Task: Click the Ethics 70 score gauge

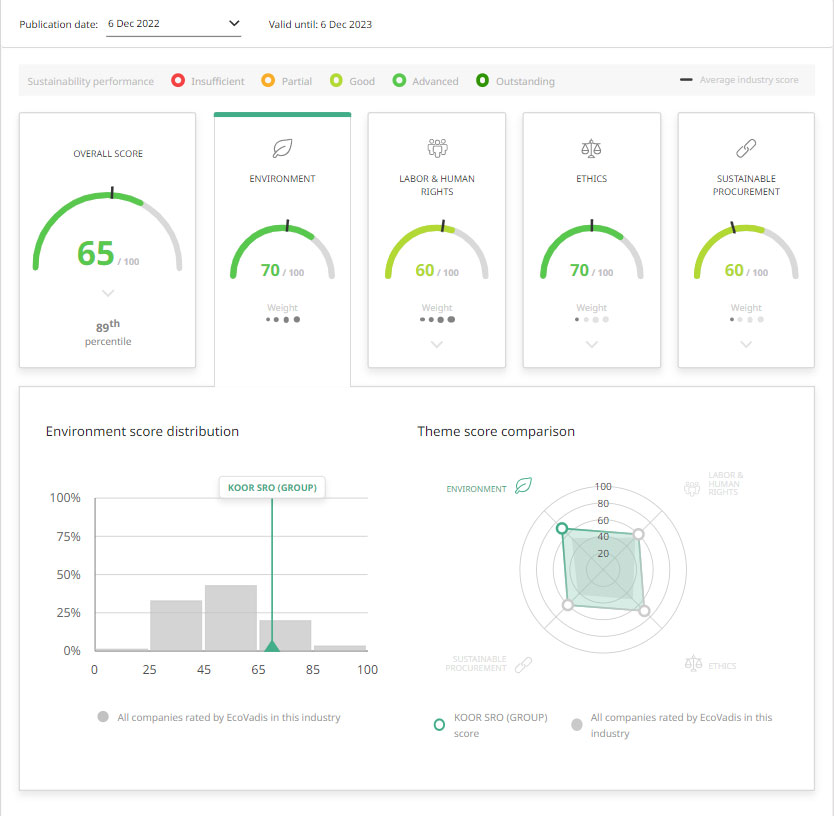Action: tap(591, 251)
